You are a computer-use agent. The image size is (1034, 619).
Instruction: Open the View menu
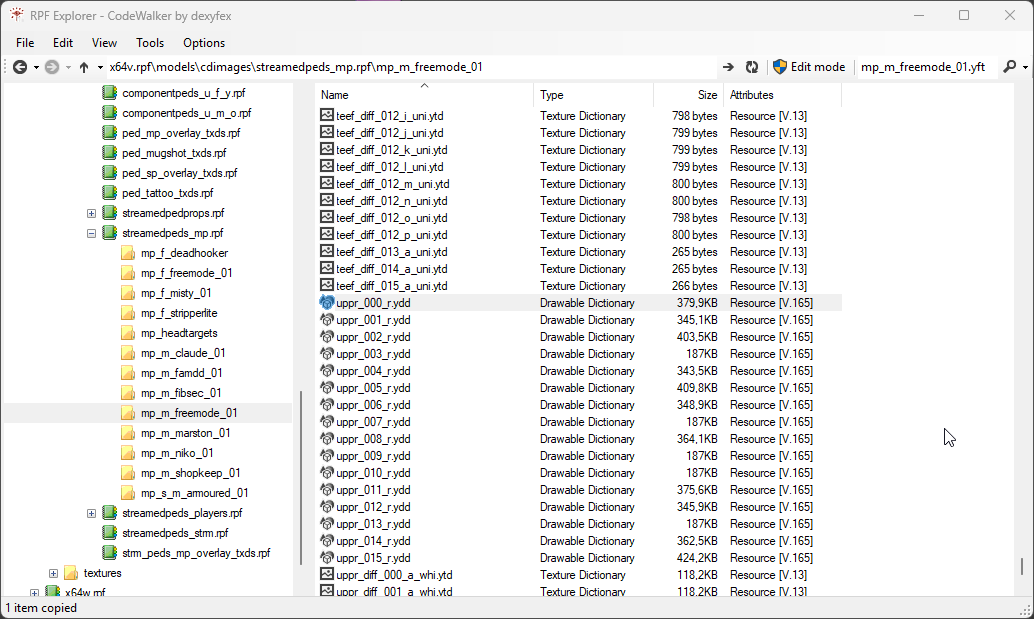[104, 43]
